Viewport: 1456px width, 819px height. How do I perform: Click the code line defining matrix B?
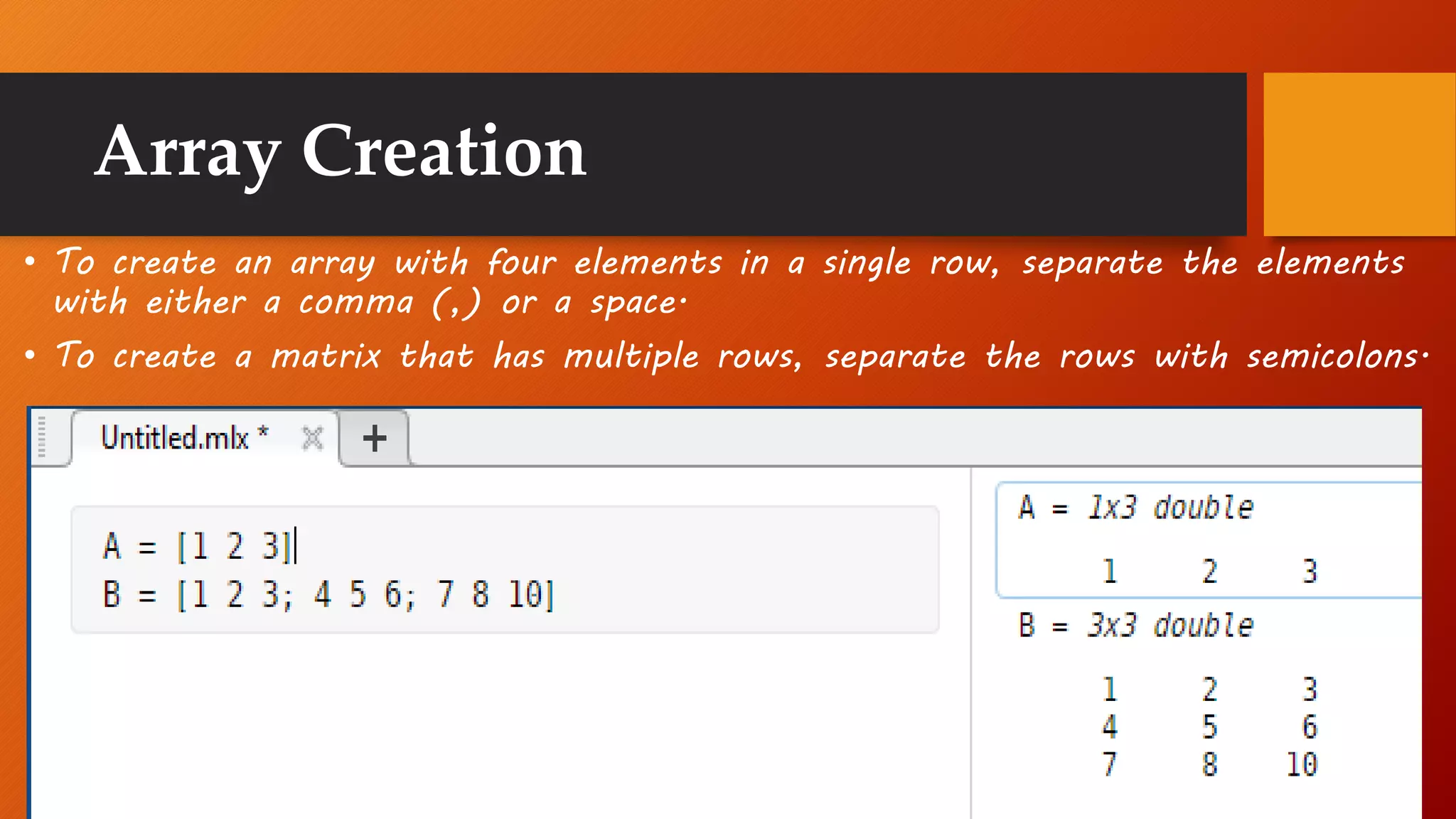click(328, 594)
